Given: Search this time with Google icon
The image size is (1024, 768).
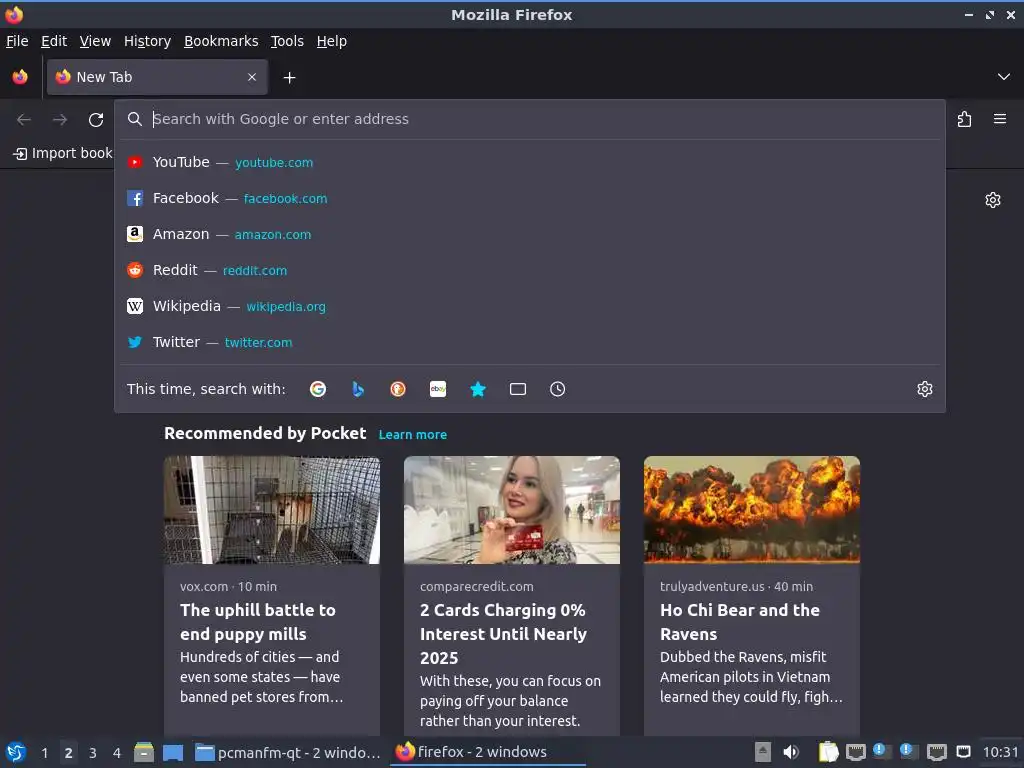Looking at the screenshot, I should (318, 389).
